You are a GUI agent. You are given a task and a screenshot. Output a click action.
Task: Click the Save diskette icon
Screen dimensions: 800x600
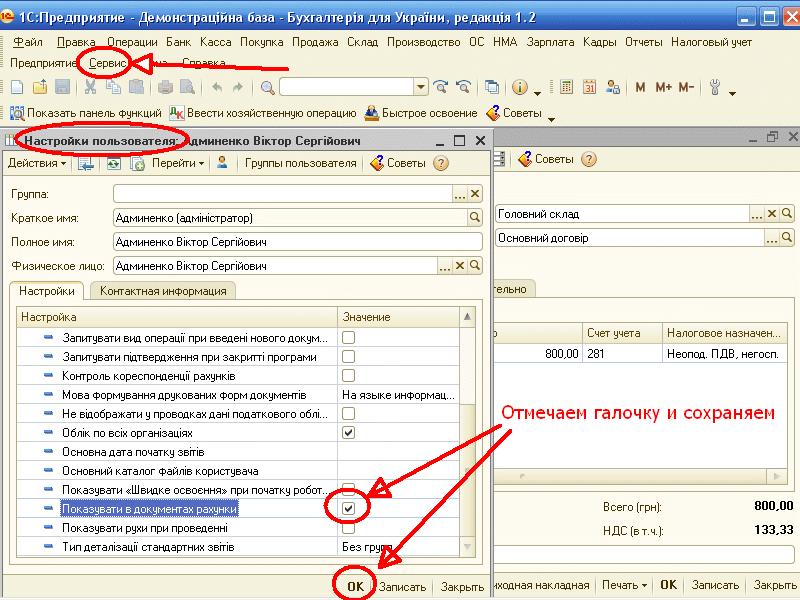[x=62, y=87]
